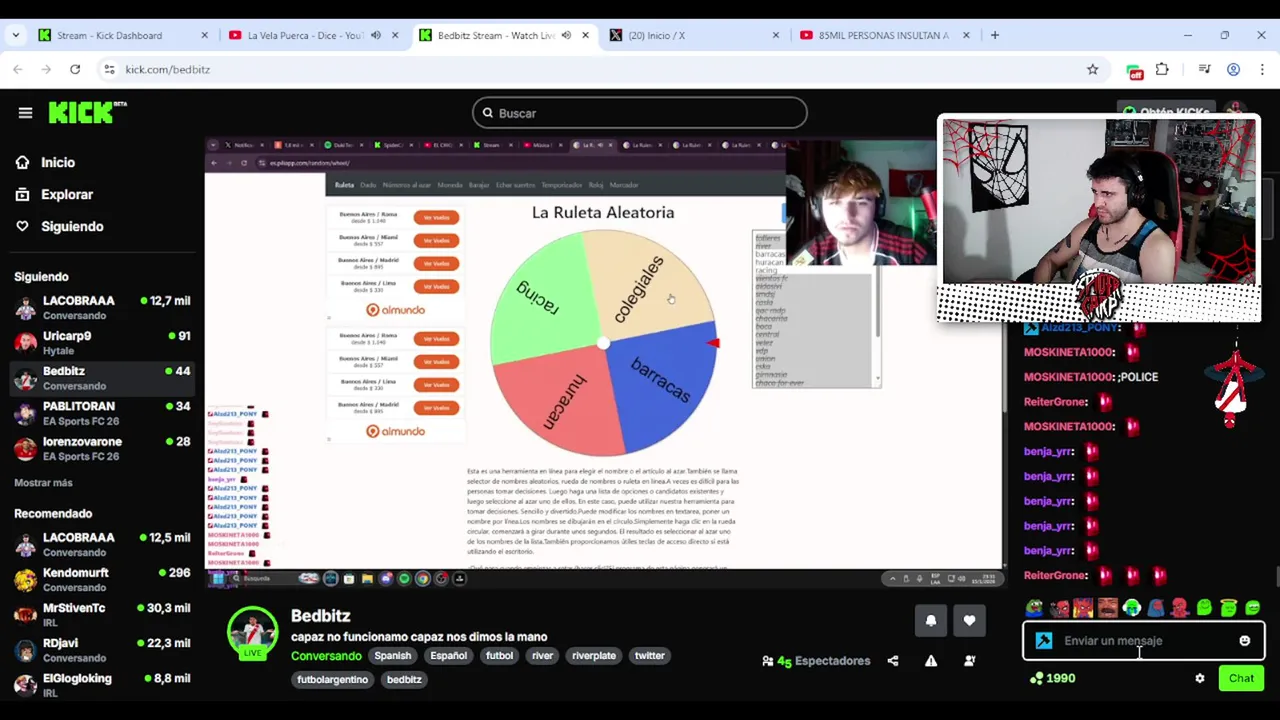This screenshot has width=1280, height=720.
Task: Open the Conversando category link
Action: [326, 656]
